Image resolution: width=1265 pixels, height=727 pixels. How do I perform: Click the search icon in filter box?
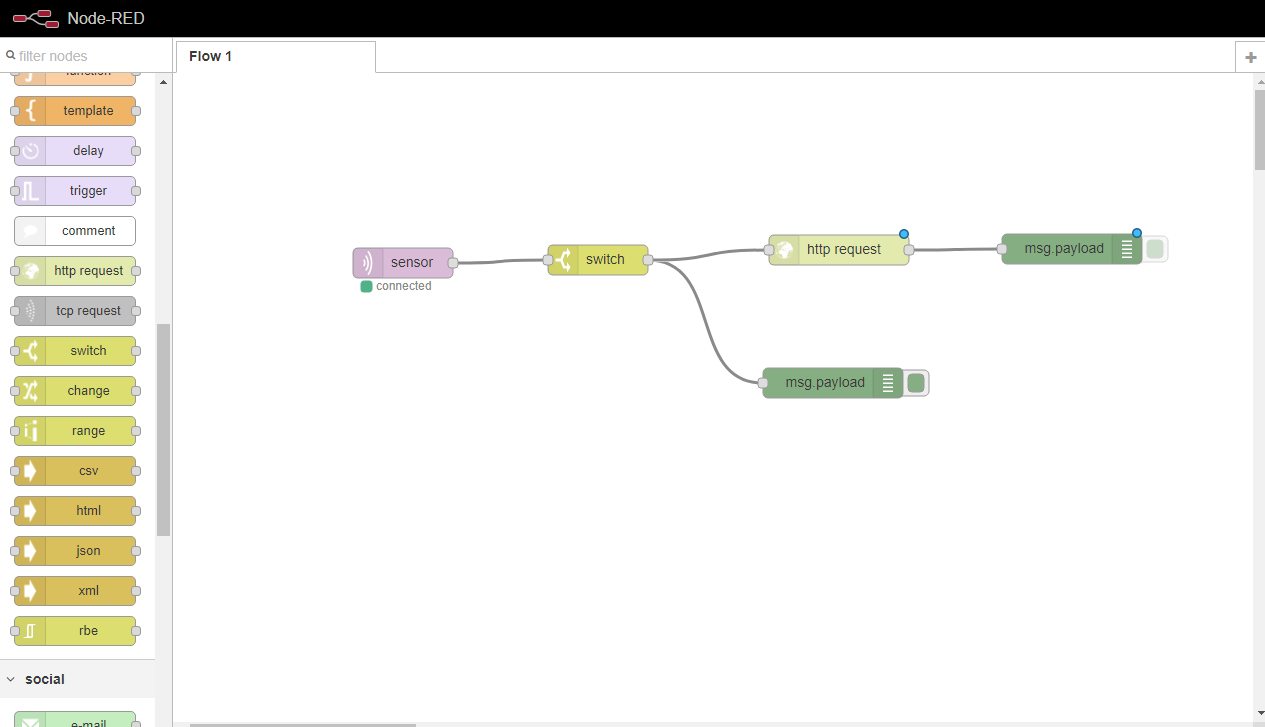click(x=11, y=56)
